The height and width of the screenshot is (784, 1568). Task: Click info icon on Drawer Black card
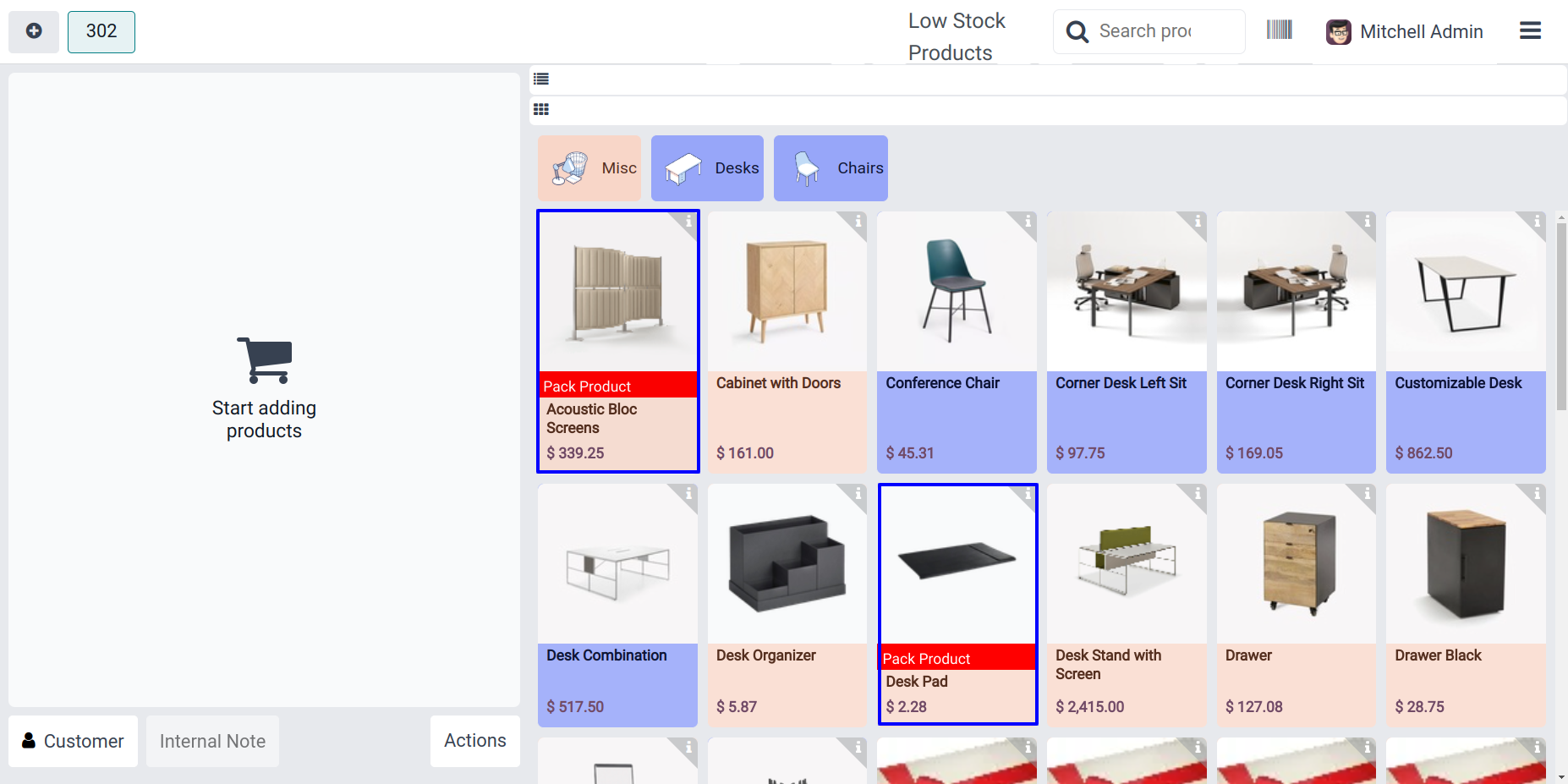[1537, 494]
